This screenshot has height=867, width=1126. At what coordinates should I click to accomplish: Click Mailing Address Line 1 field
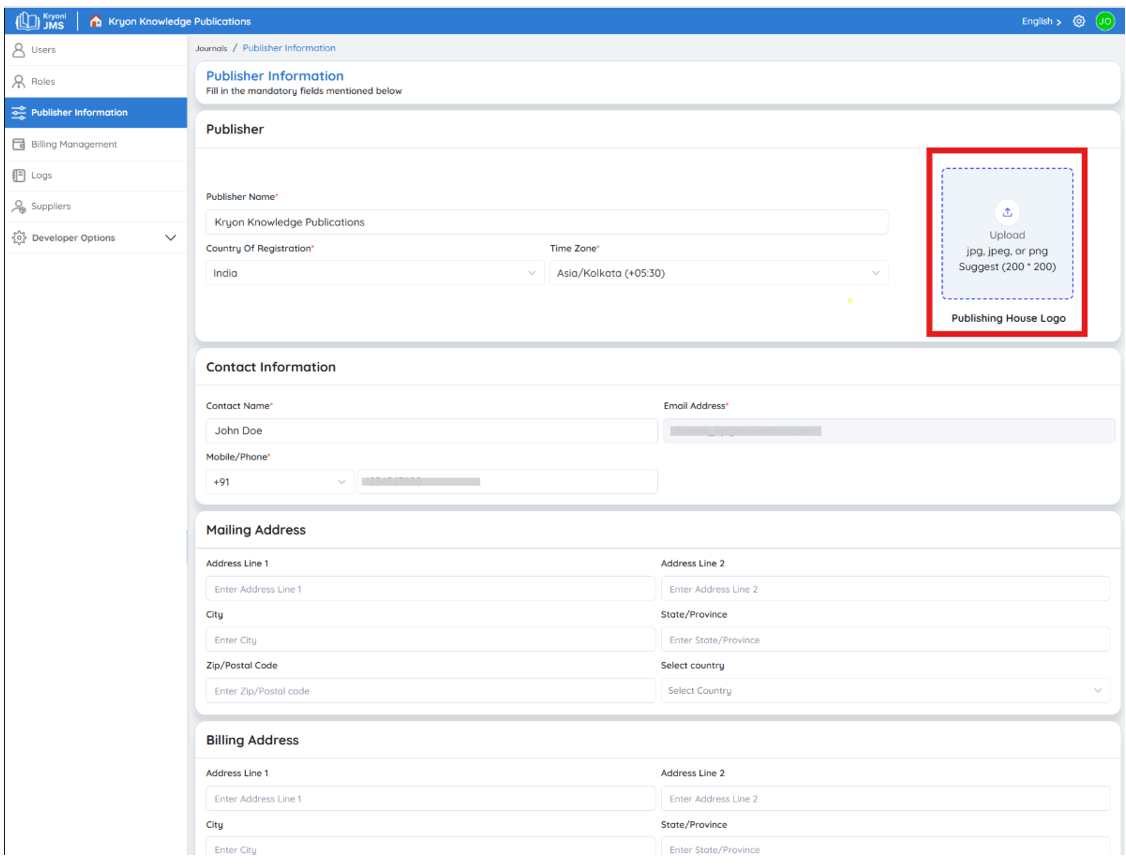(430, 589)
